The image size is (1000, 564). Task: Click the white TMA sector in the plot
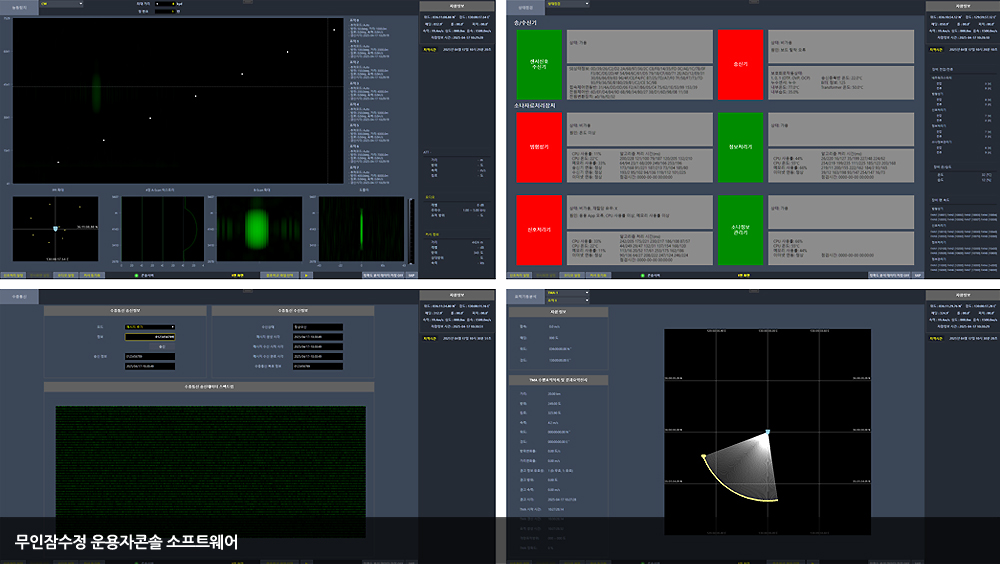coord(746,469)
